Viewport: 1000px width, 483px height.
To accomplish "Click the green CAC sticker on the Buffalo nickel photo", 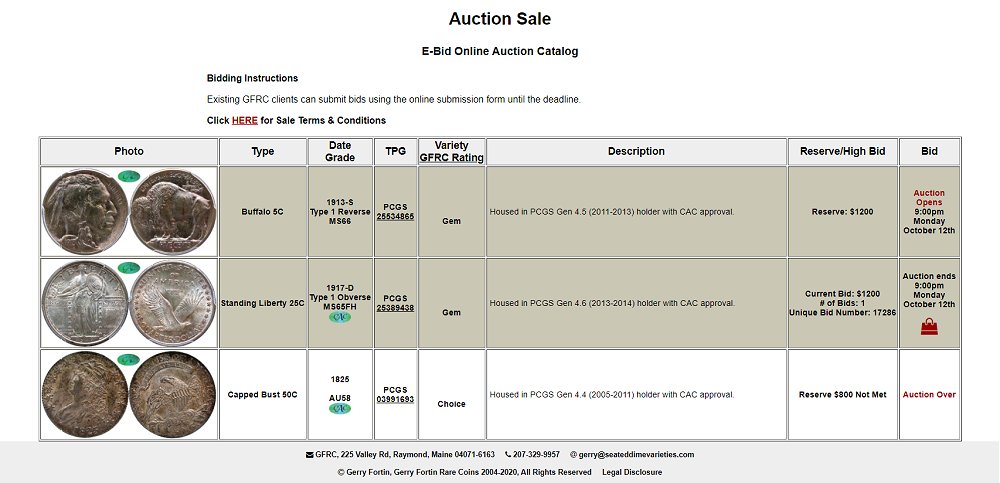I will 129,176.
